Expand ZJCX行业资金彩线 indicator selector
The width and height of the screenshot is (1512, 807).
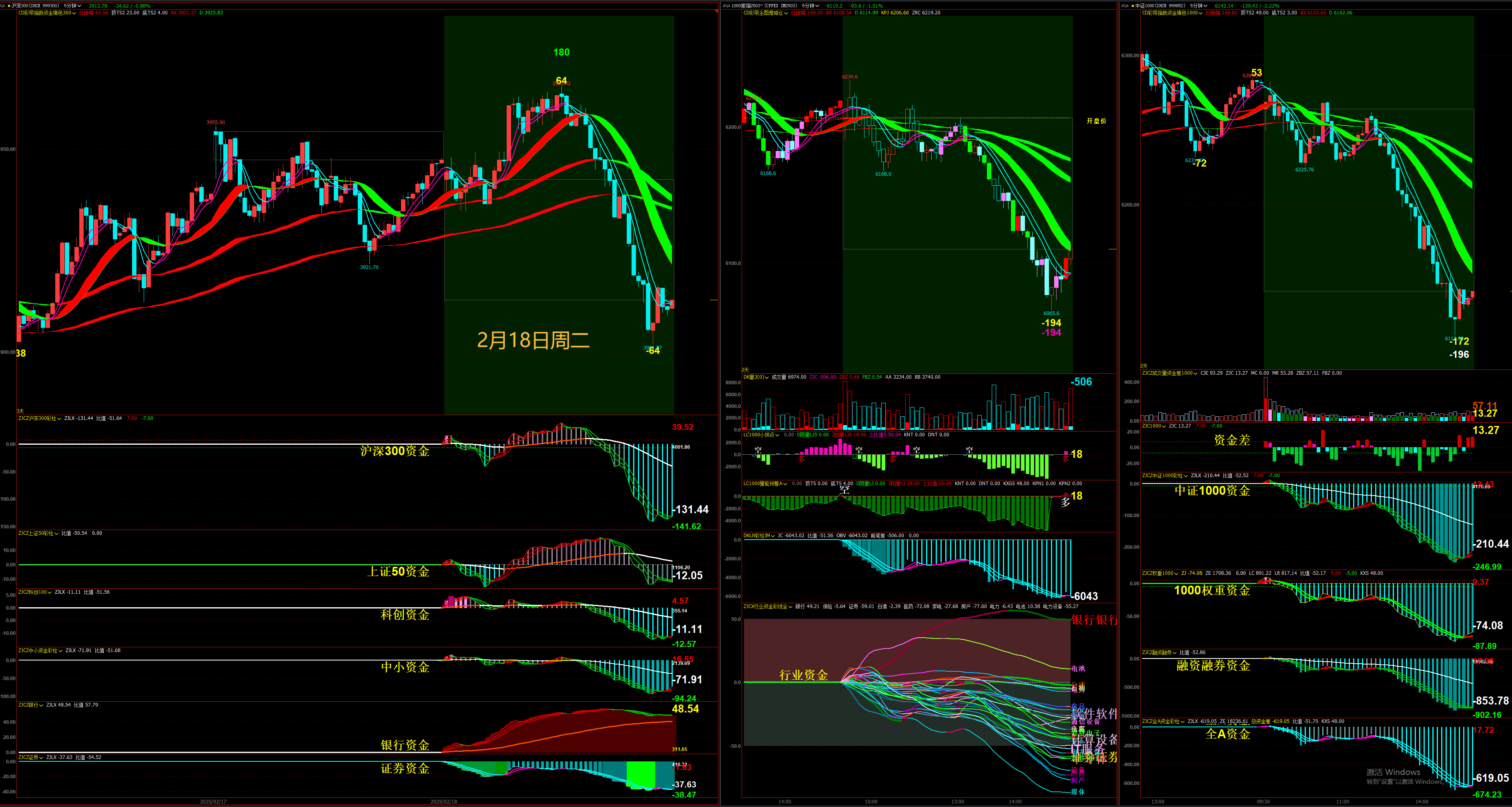pos(791,607)
